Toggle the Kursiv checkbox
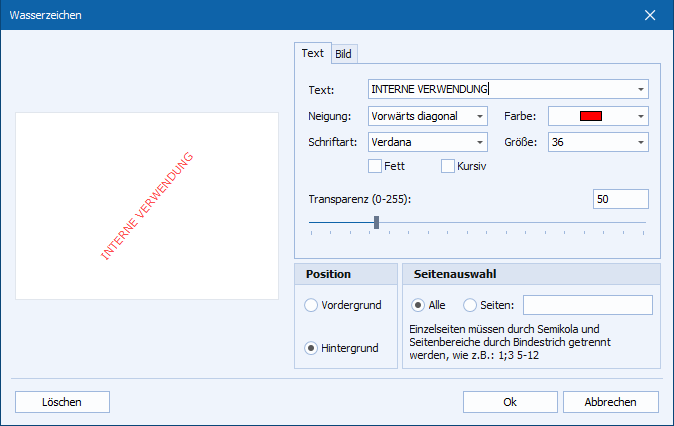674x426 pixels. tap(448, 166)
